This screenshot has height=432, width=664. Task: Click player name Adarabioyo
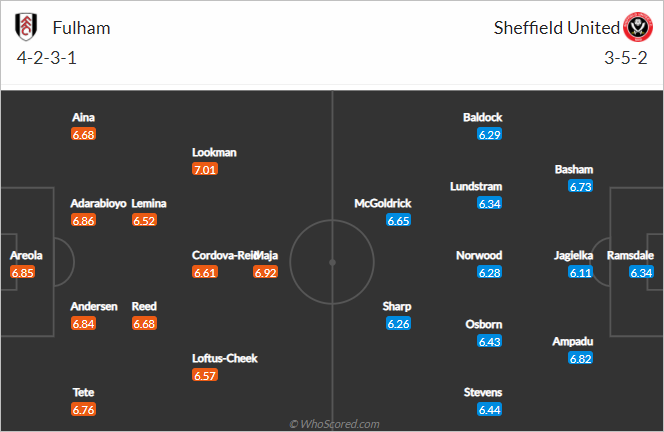pos(98,203)
